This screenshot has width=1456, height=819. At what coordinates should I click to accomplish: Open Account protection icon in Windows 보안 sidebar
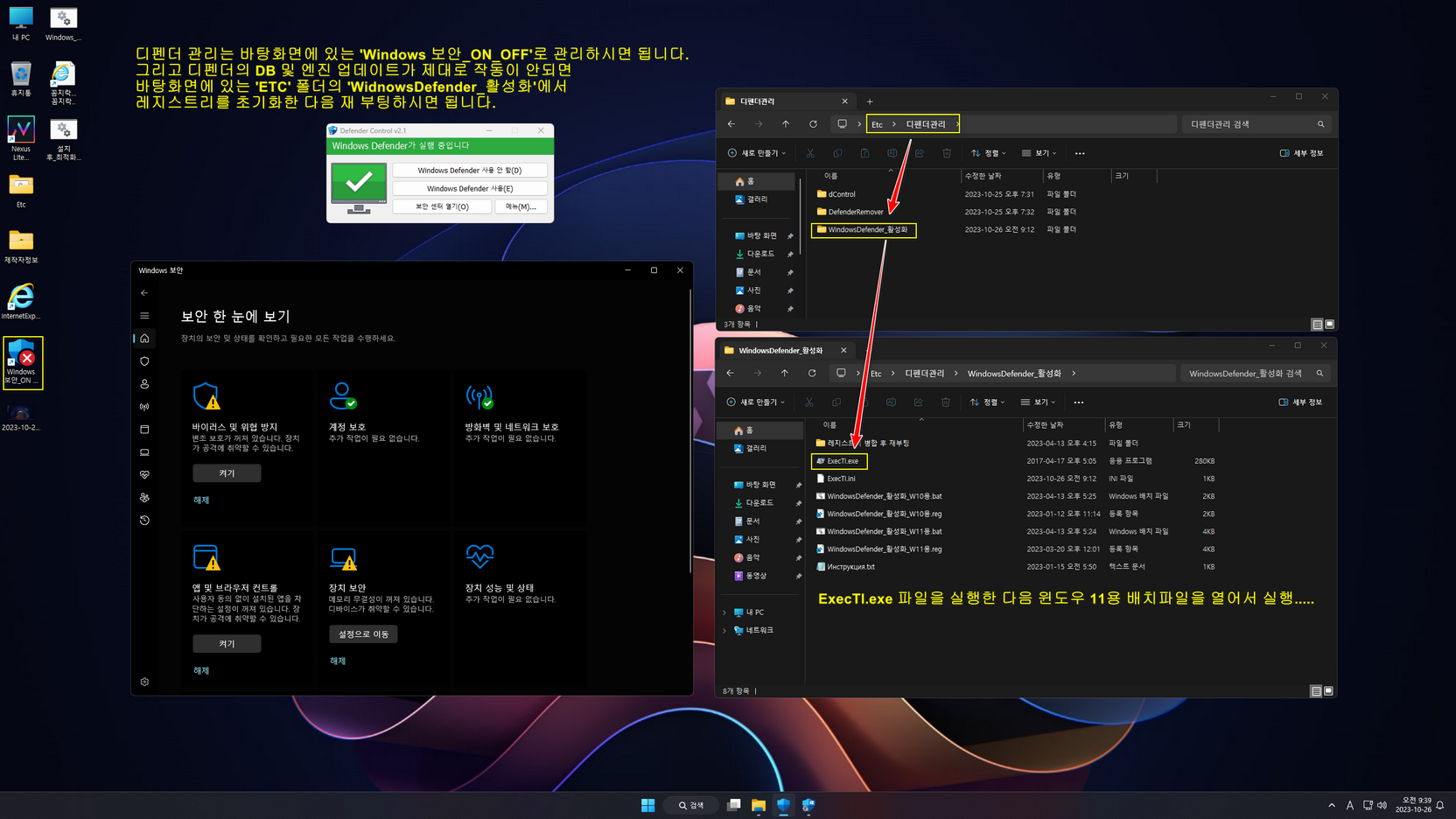point(144,384)
